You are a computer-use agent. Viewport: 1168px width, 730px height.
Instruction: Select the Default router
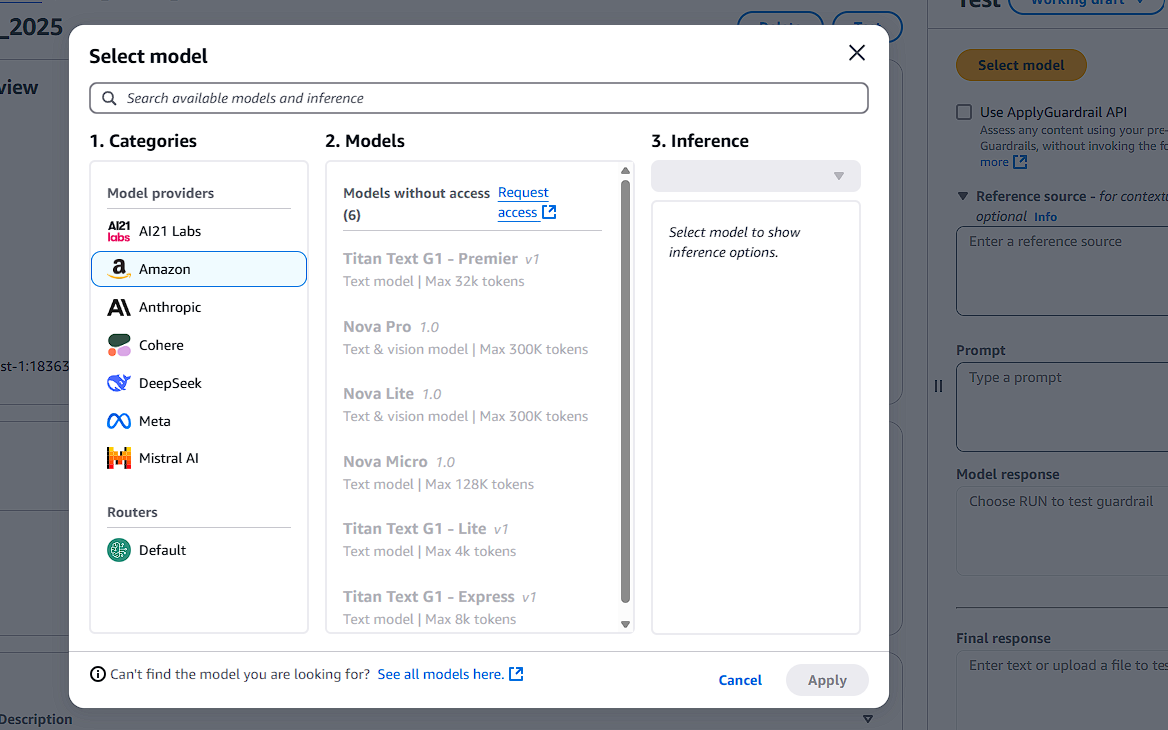coord(199,550)
